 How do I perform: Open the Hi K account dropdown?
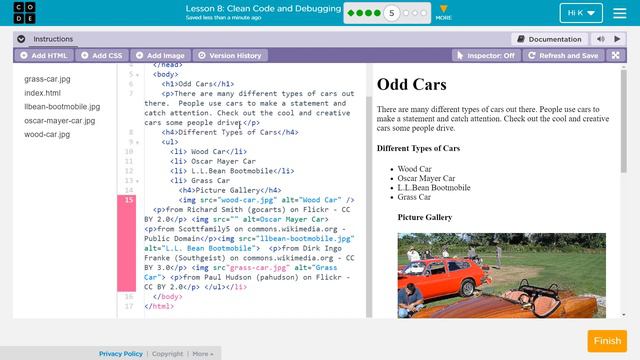coord(581,13)
